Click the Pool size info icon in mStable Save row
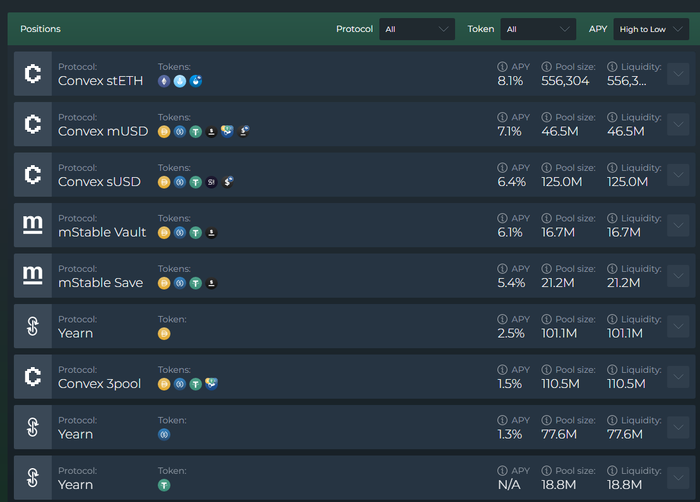Screen dimensions: 700x502 546,269
